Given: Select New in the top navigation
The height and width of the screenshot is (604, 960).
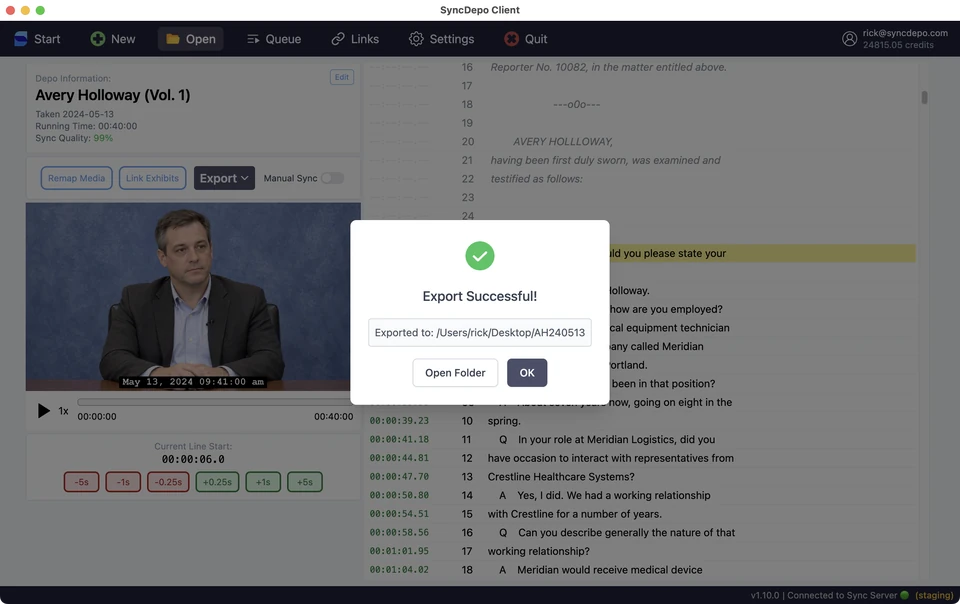Looking at the screenshot, I should coord(123,39).
